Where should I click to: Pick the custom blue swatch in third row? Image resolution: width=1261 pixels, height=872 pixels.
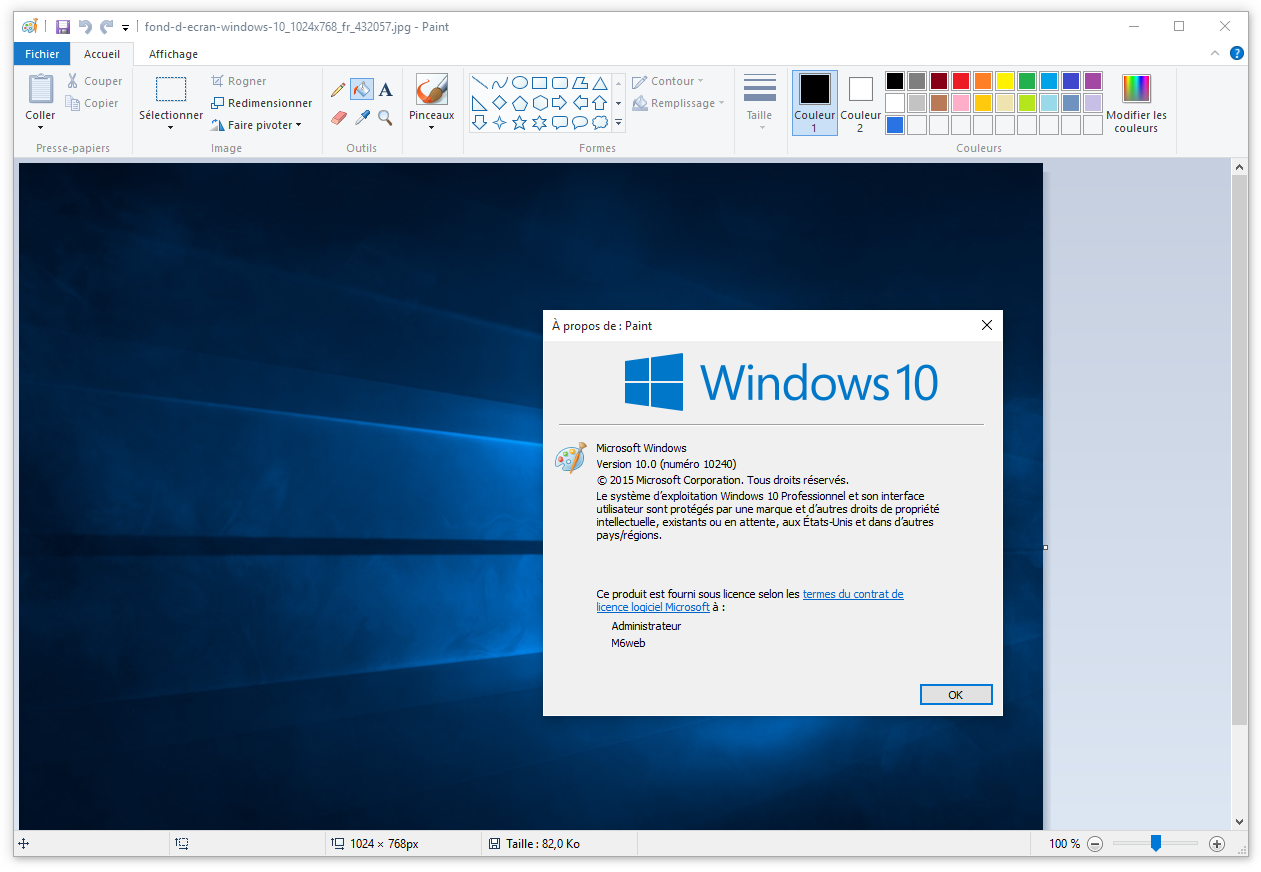(x=895, y=125)
